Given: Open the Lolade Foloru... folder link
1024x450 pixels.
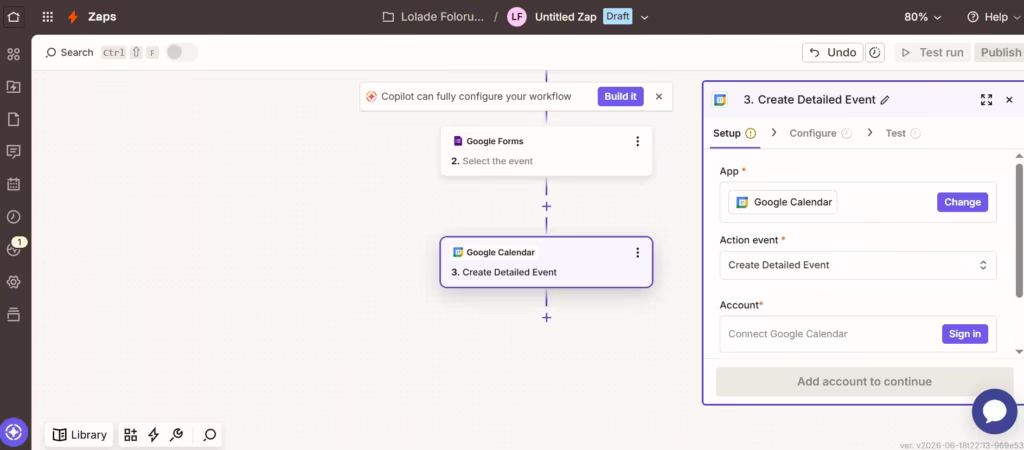Looking at the screenshot, I should tap(434, 17).
